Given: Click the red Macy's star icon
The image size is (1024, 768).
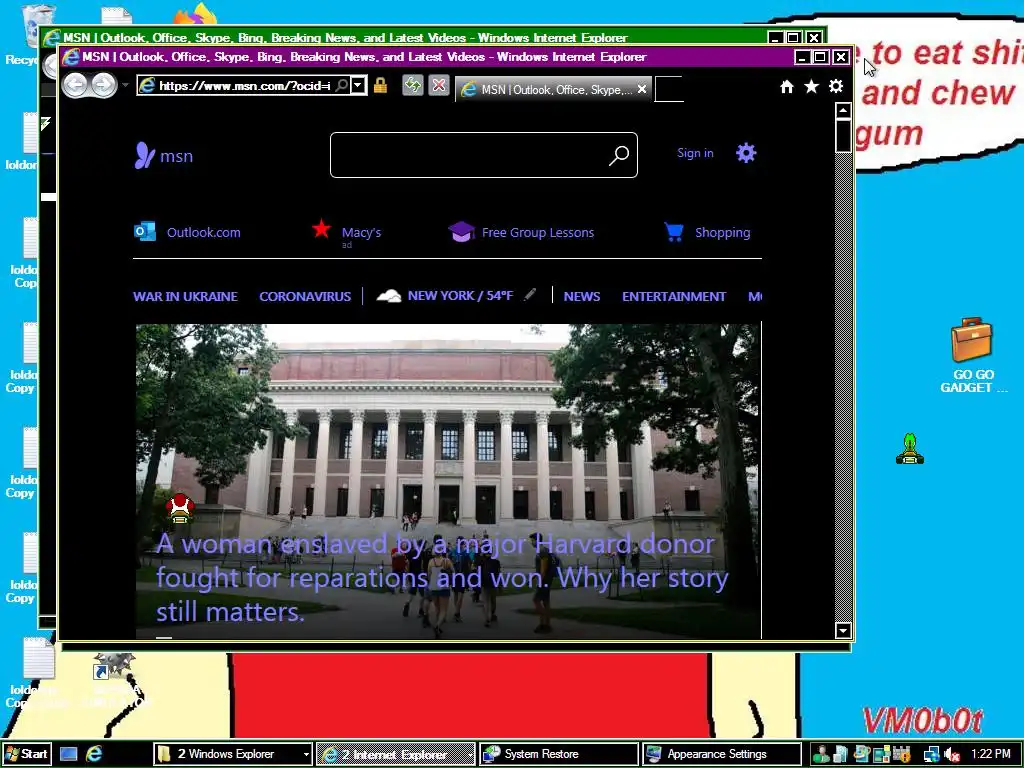Looking at the screenshot, I should 321,229.
